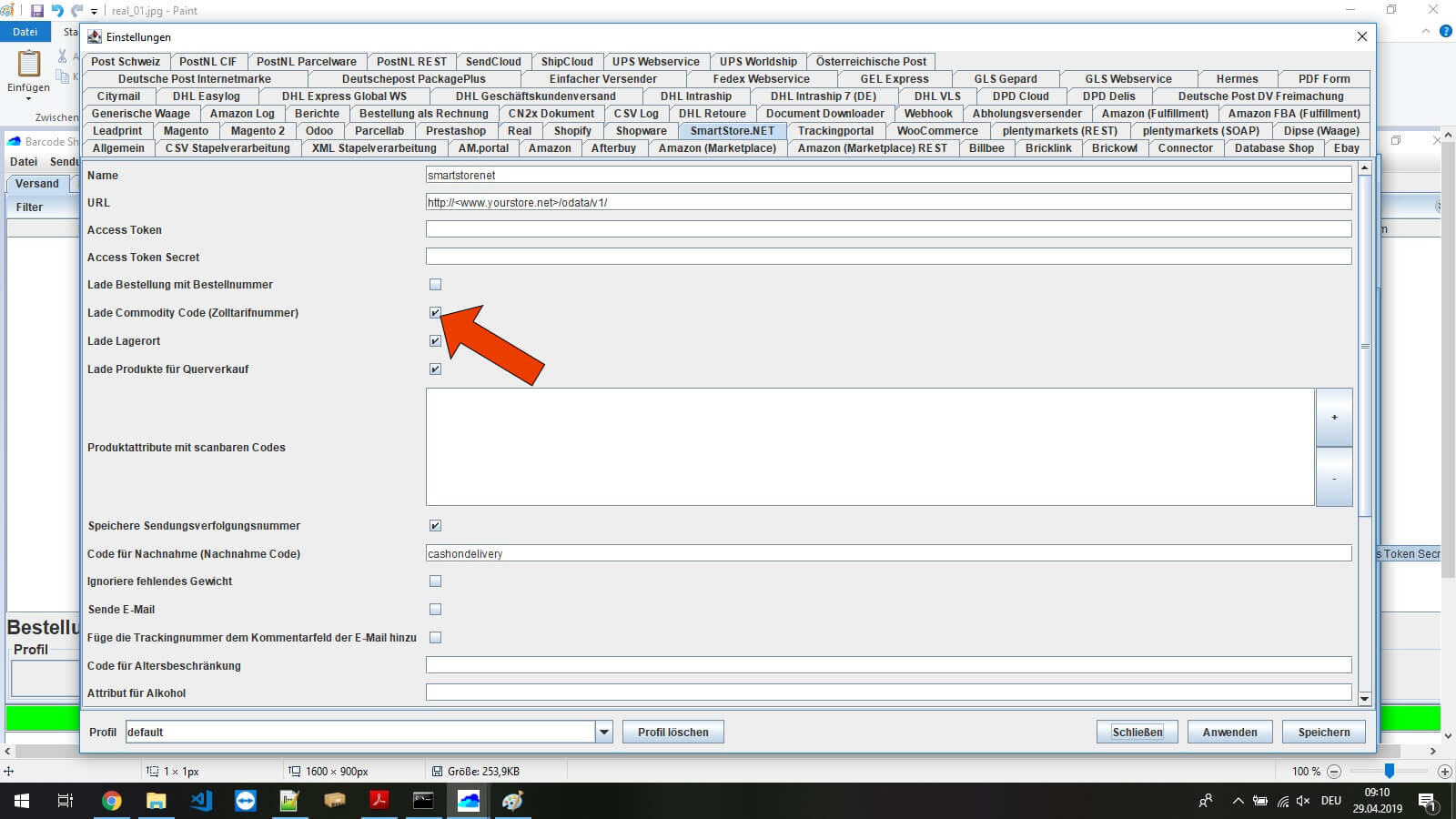
Task: Switch to the Magento 2 tab
Action: coord(258,131)
